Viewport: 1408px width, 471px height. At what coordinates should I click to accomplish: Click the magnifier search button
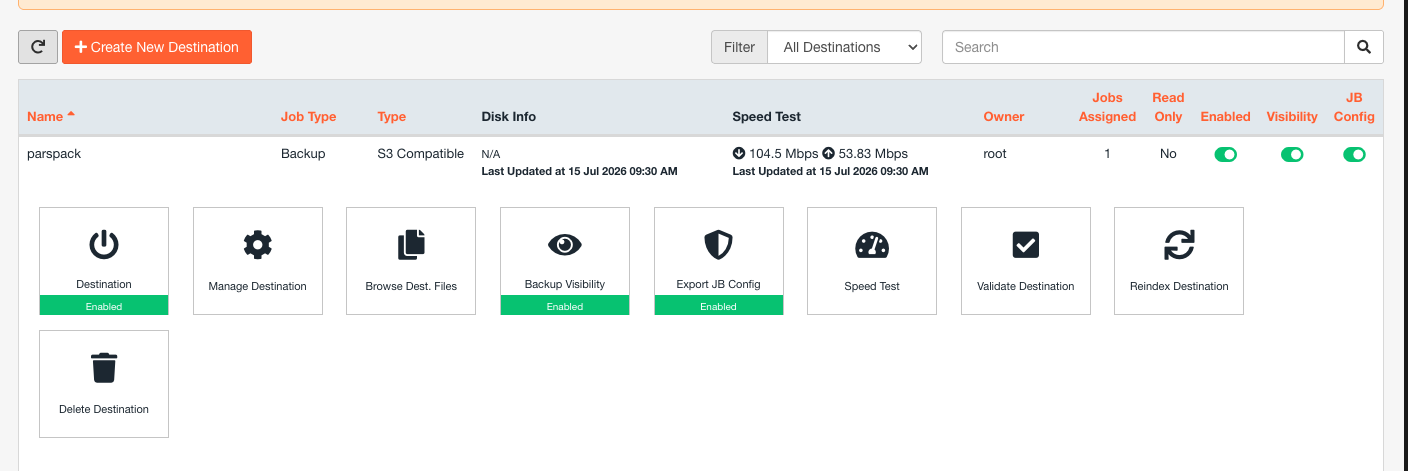(x=1364, y=47)
